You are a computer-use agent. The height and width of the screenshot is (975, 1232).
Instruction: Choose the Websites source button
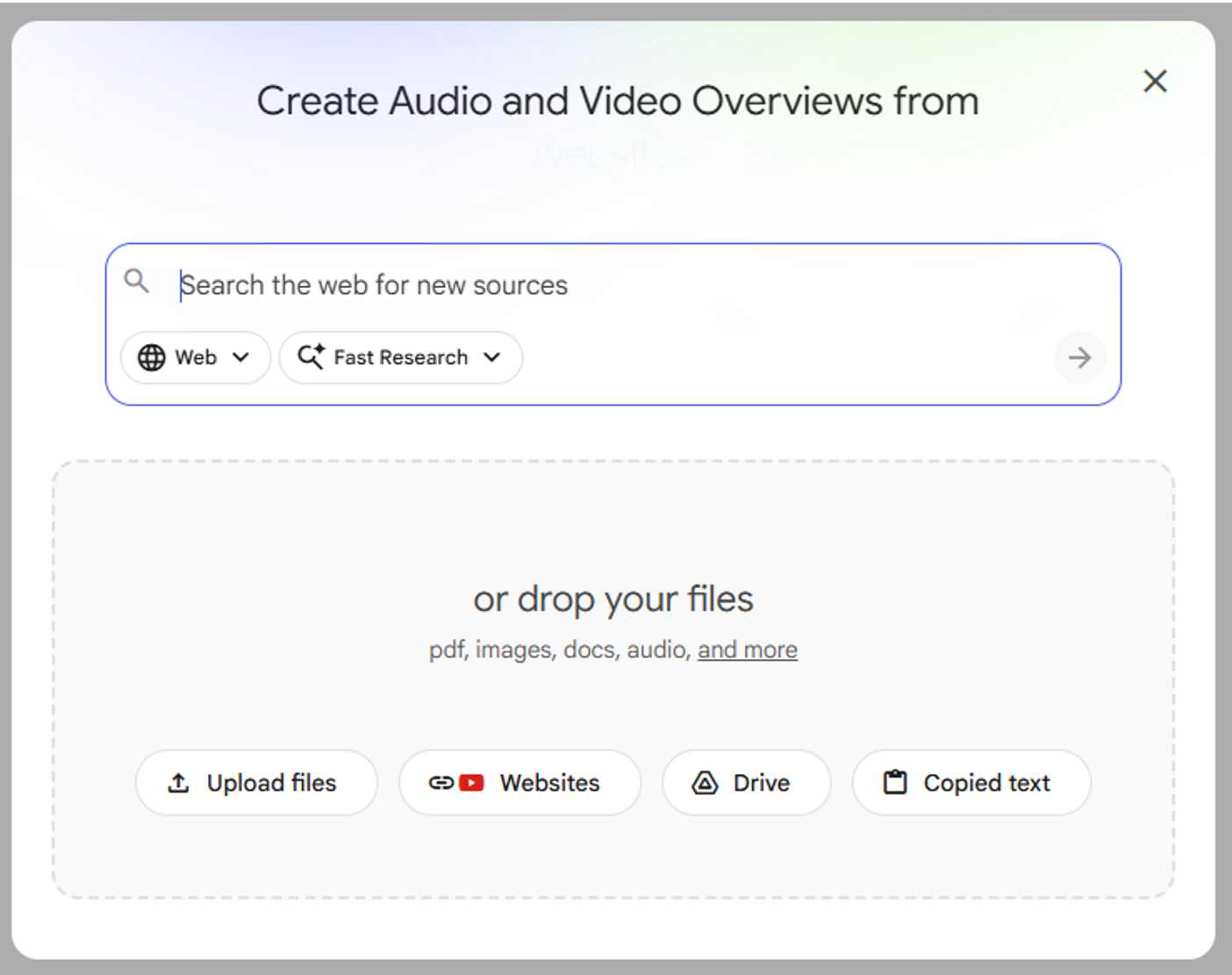(x=519, y=783)
